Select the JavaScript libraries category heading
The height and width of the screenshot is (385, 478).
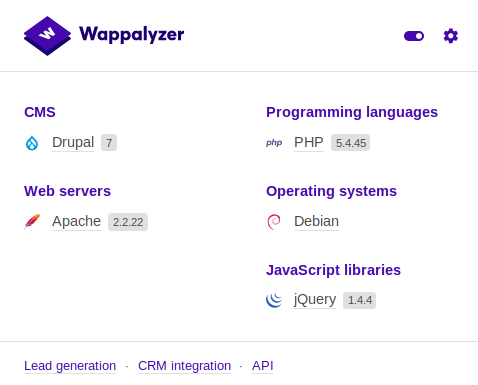(x=333, y=270)
